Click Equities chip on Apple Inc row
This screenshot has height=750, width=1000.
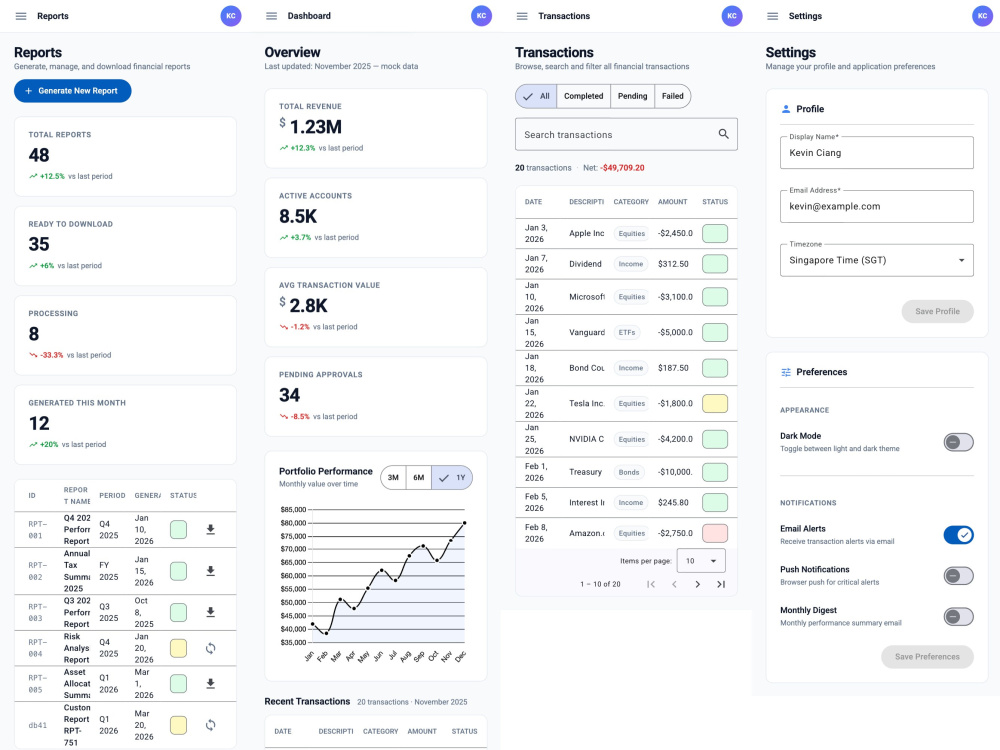(x=631, y=233)
